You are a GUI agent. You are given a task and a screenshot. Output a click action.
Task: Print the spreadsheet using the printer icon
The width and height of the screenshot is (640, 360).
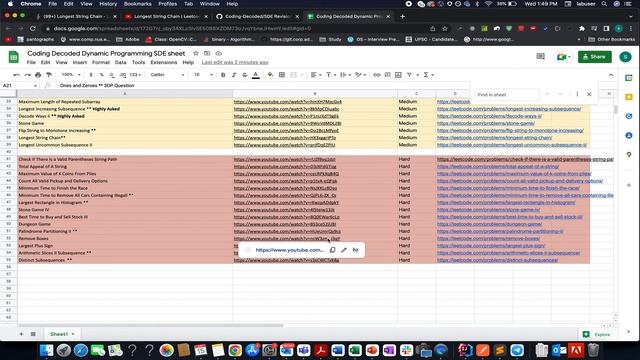(38, 75)
